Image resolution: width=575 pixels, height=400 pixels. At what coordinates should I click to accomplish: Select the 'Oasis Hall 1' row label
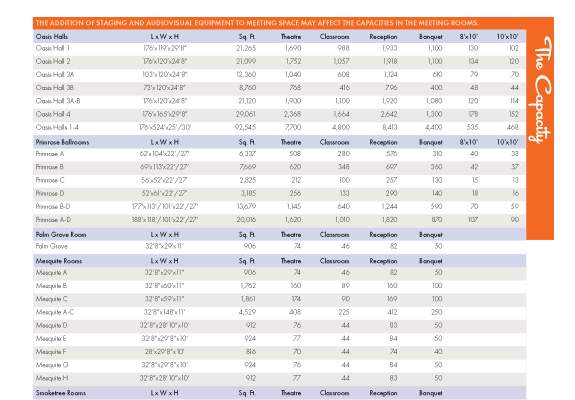point(53,48)
